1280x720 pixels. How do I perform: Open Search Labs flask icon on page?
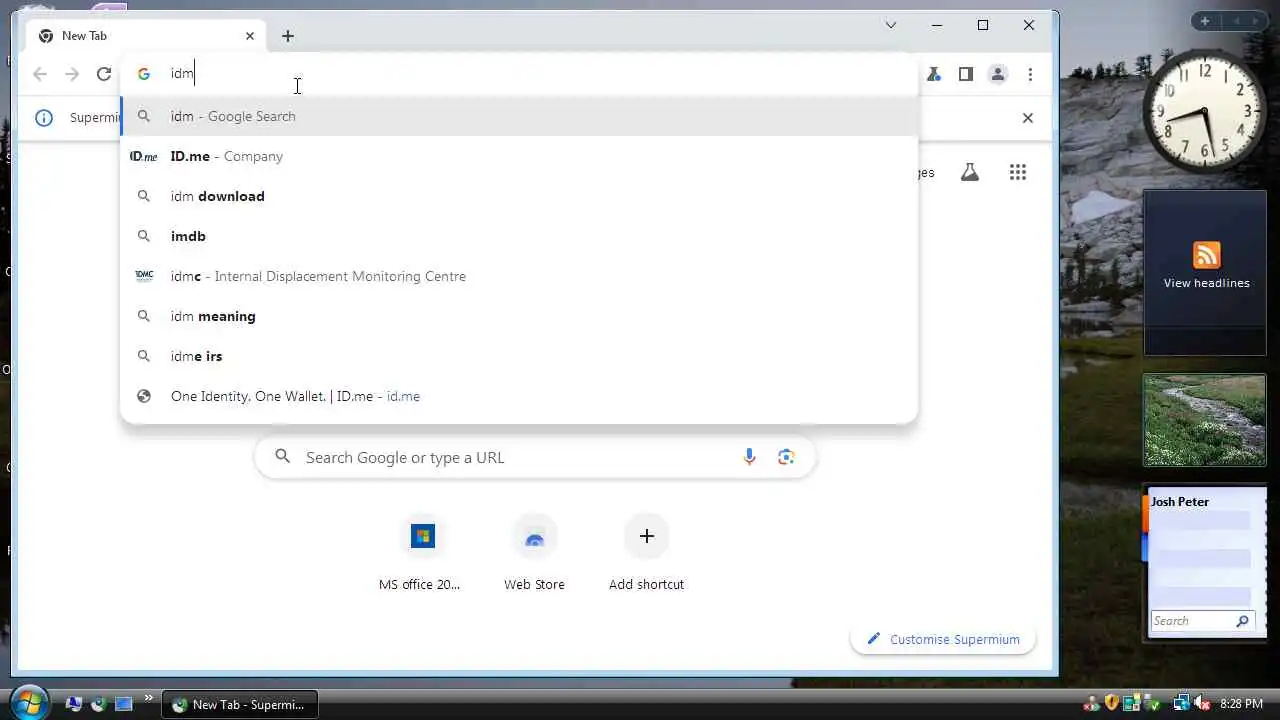click(x=969, y=172)
